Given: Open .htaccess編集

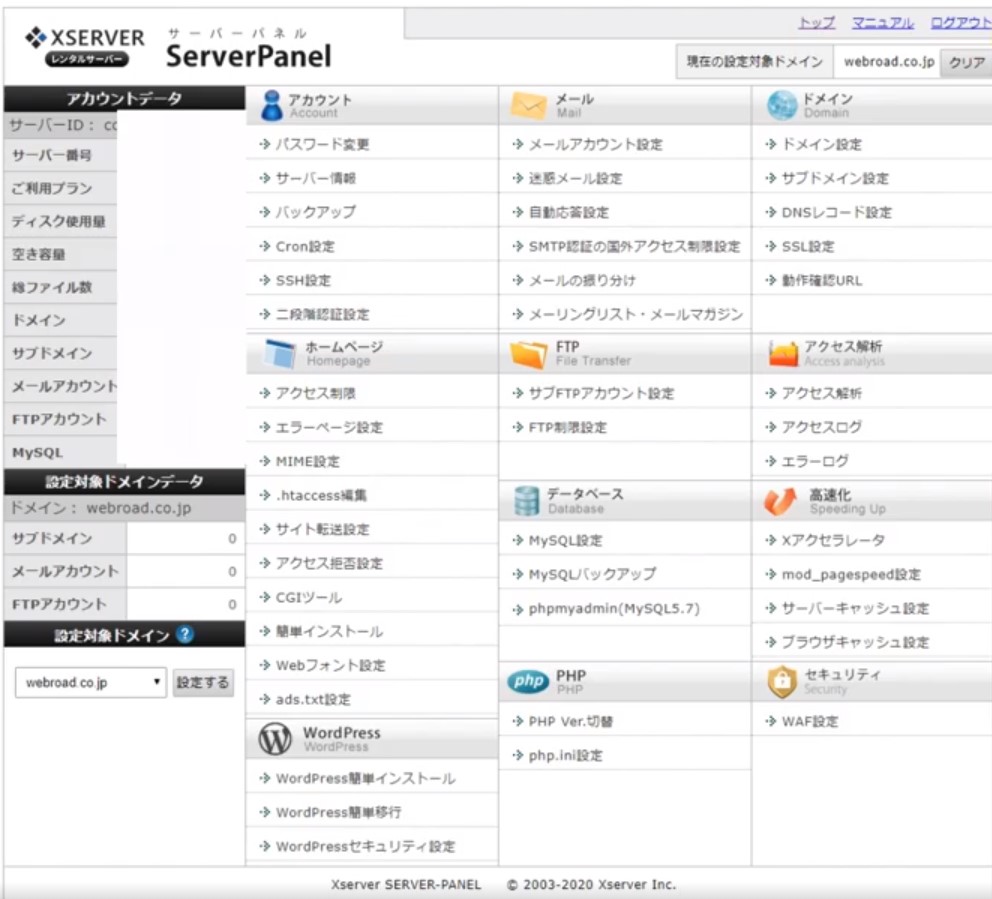Looking at the screenshot, I should coord(321,495).
